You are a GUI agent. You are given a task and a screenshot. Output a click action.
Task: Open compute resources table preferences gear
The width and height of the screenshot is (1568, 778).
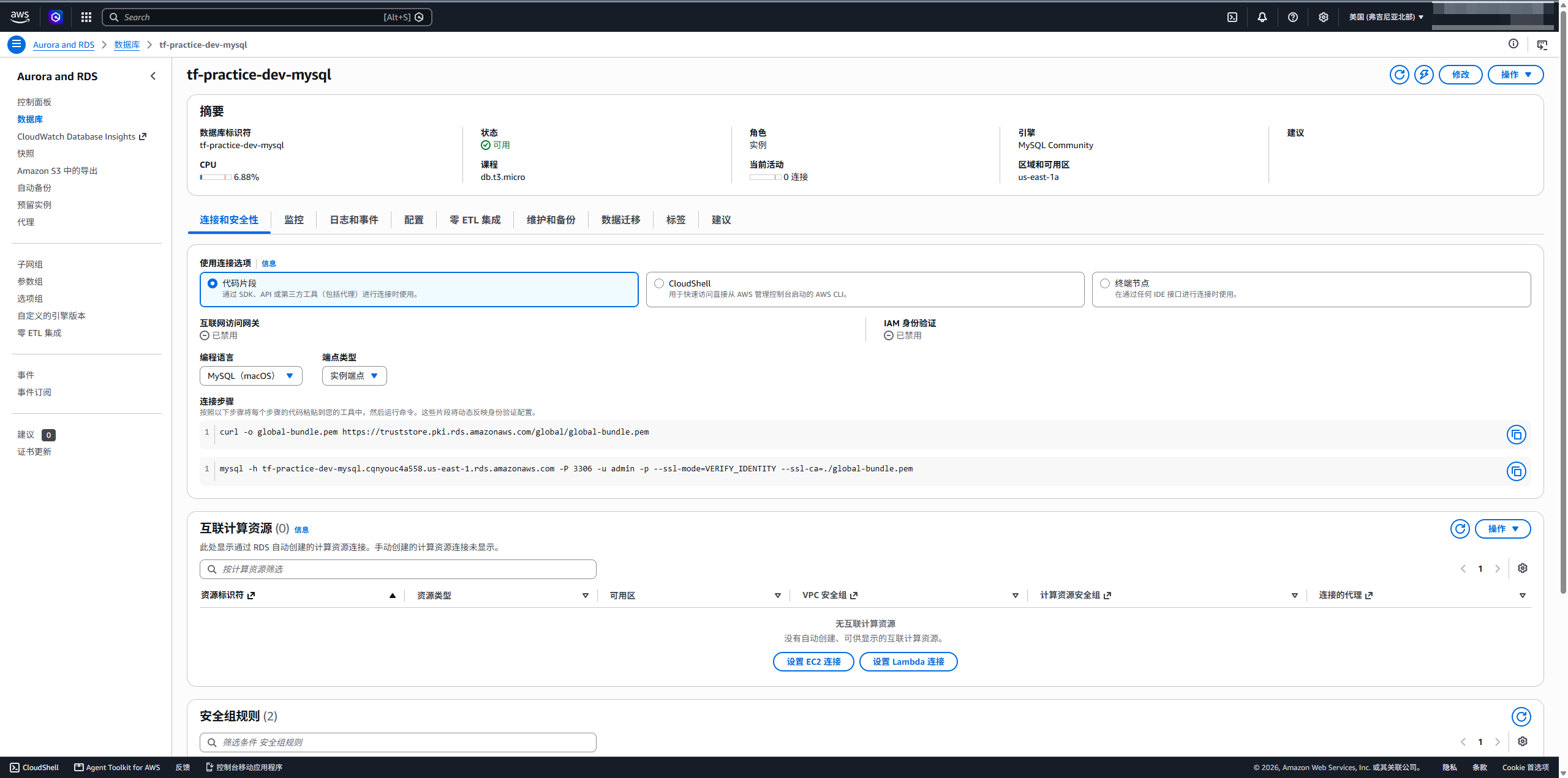[x=1523, y=569]
